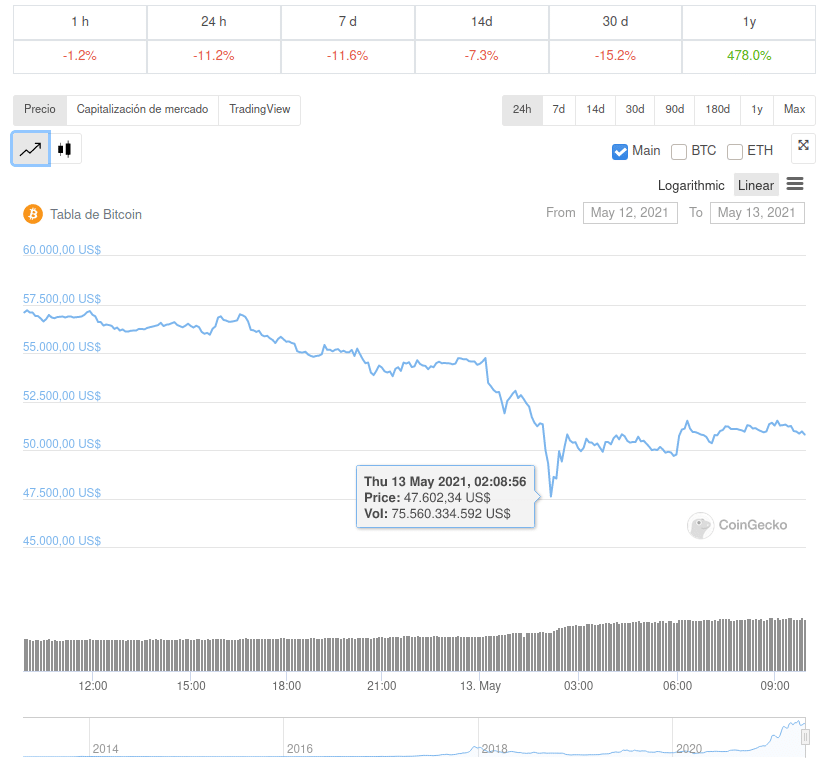830x762 pixels.
Task: Select the Logarithmic scale button
Action: [x=691, y=185]
